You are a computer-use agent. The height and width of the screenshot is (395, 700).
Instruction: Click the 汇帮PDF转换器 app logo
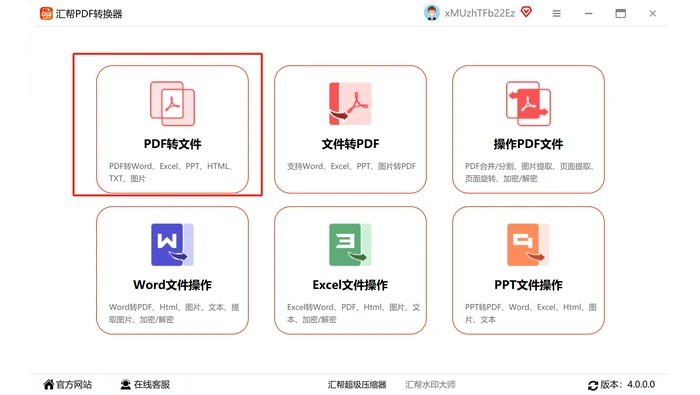(46, 13)
